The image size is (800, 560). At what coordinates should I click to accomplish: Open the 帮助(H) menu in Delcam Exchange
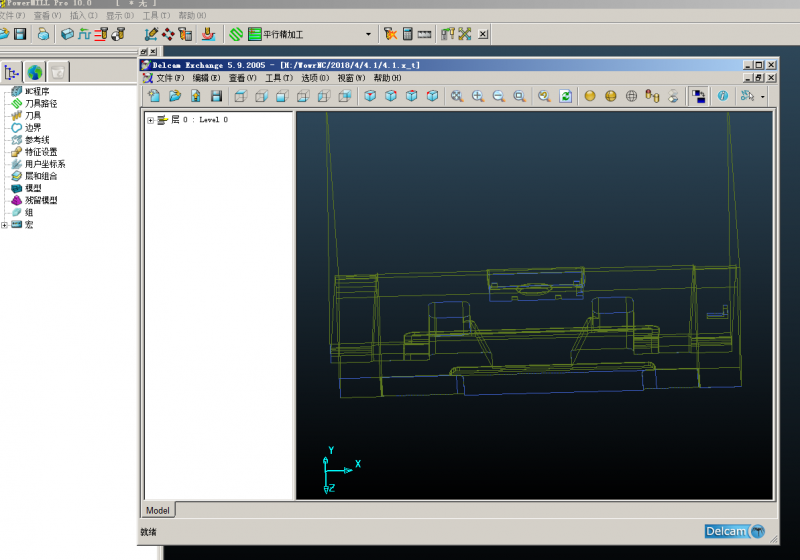387,78
